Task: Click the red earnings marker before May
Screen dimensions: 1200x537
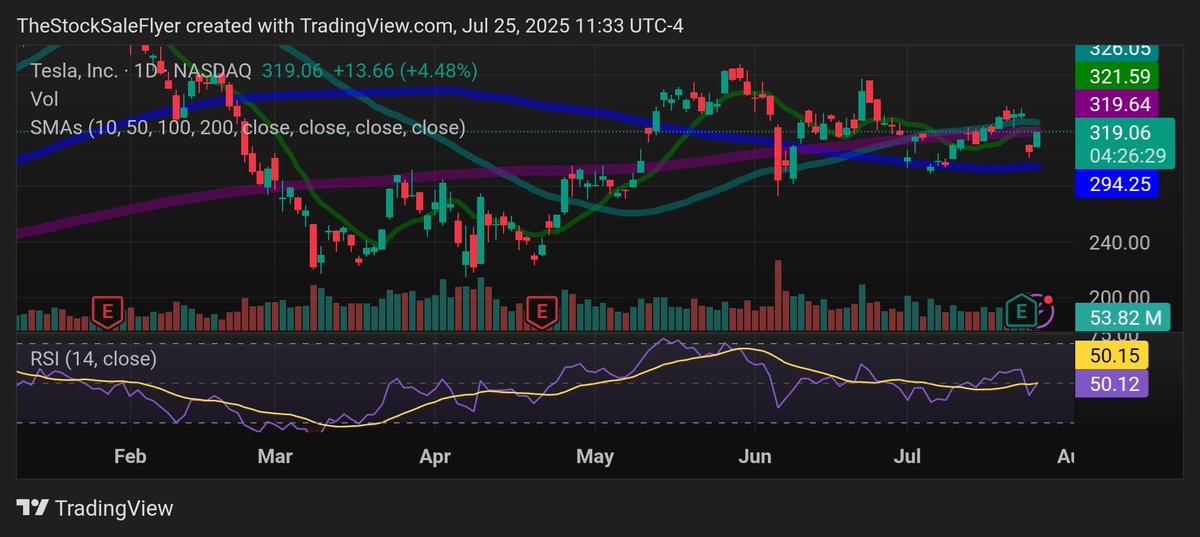Action: tap(541, 312)
